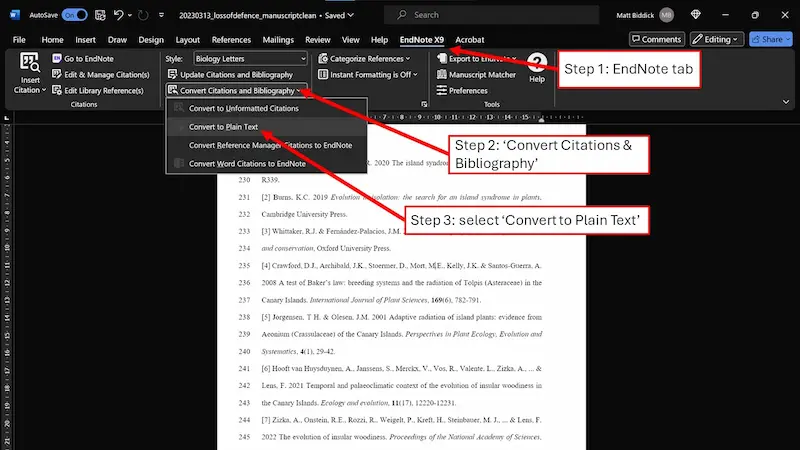Click the diamond premium icon in title bar
800x450 pixels.
click(695, 15)
